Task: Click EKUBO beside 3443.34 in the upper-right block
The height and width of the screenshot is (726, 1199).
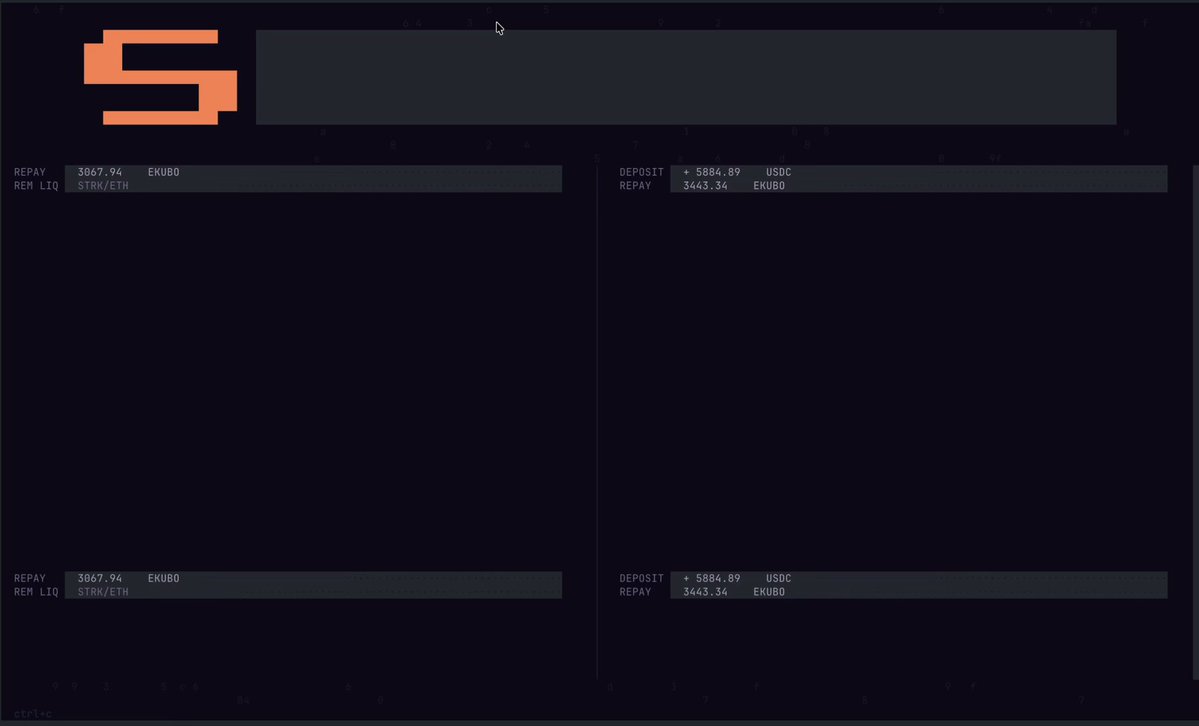Action: [769, 186]
